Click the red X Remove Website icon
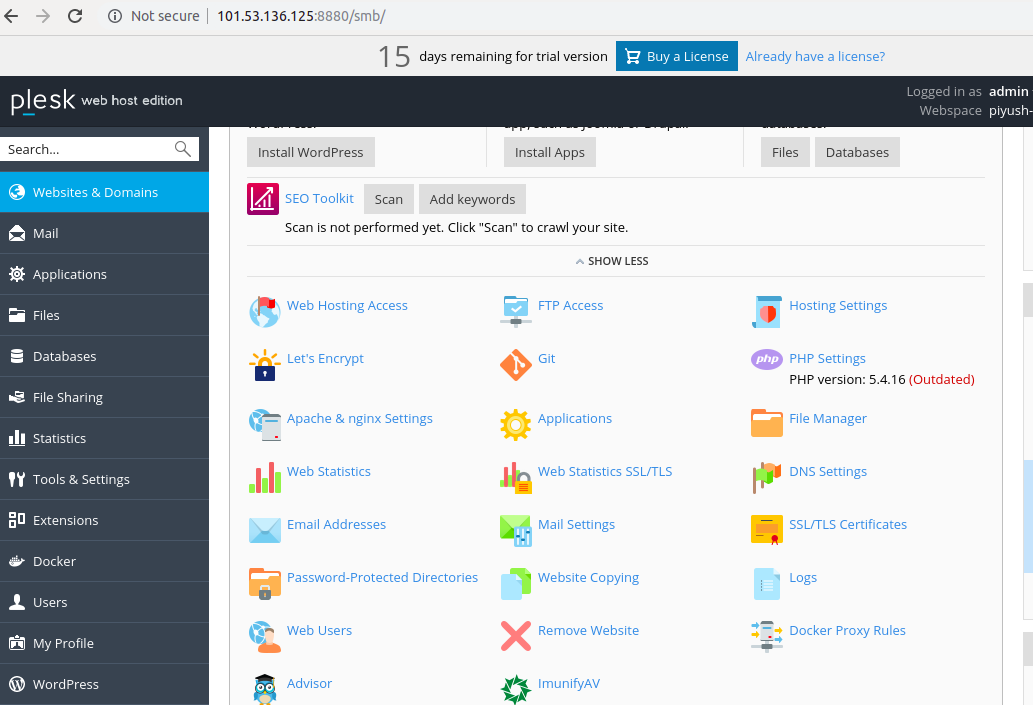Screen dimensions: 1033x705 516,636
